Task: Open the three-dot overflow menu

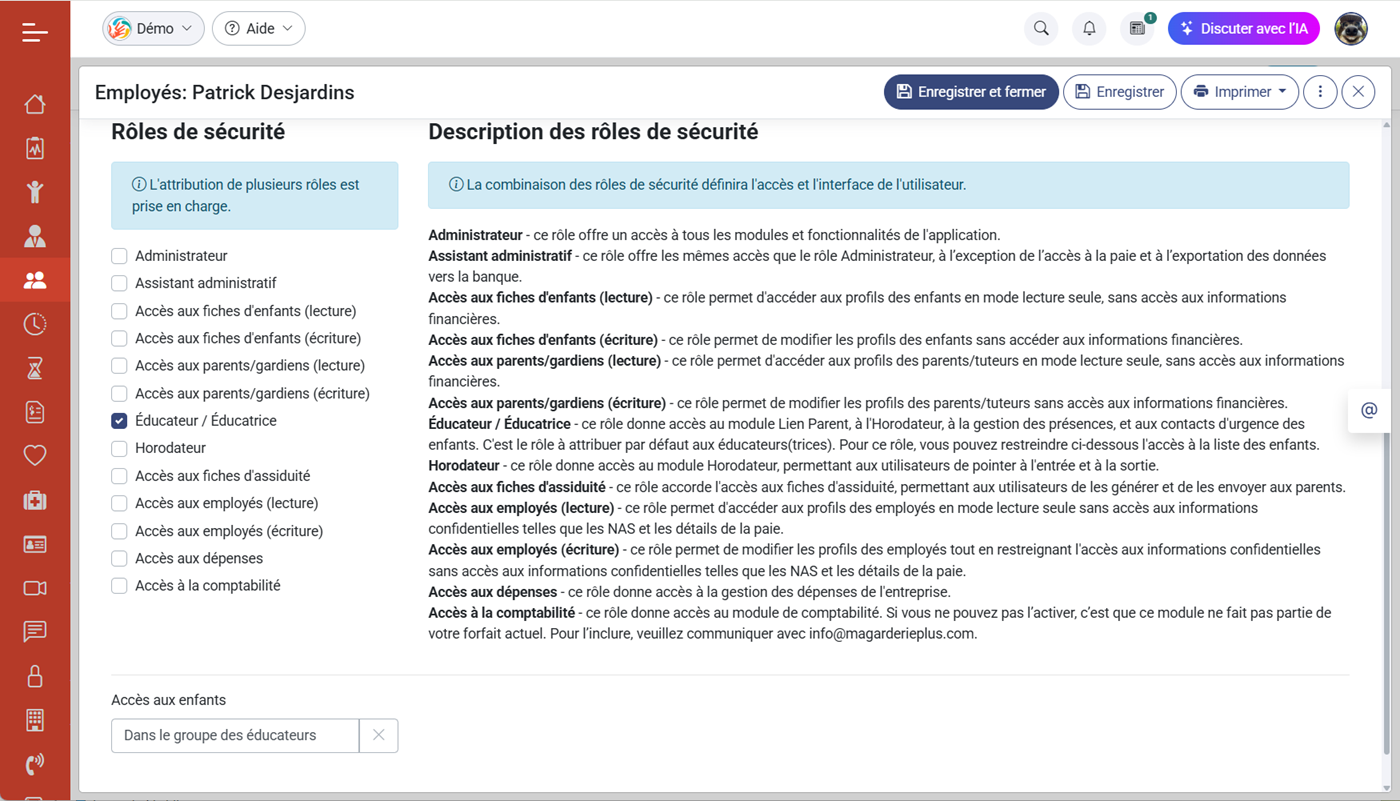Action: [x=1320, y=91]
